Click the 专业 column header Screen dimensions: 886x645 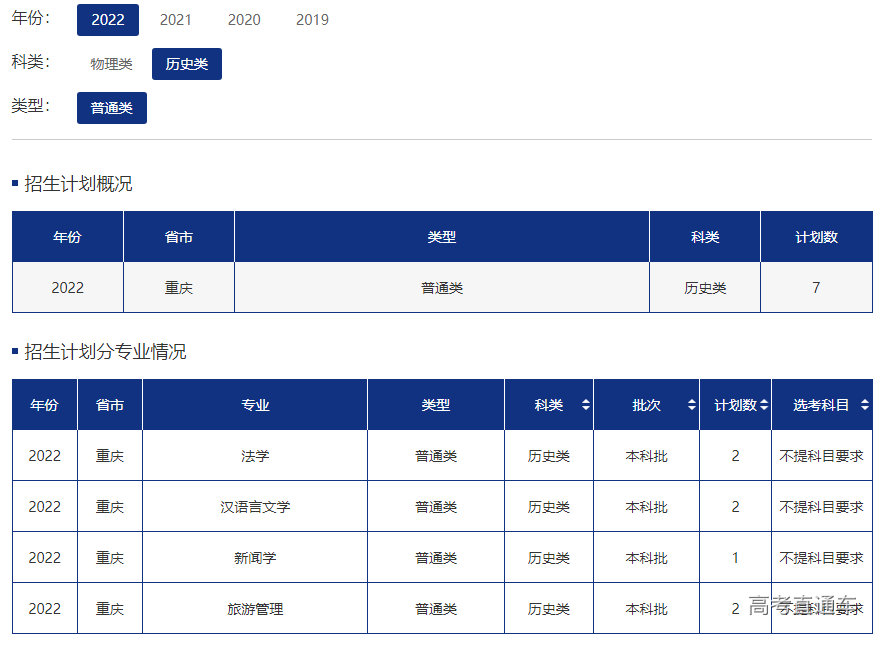click(255, 405)
